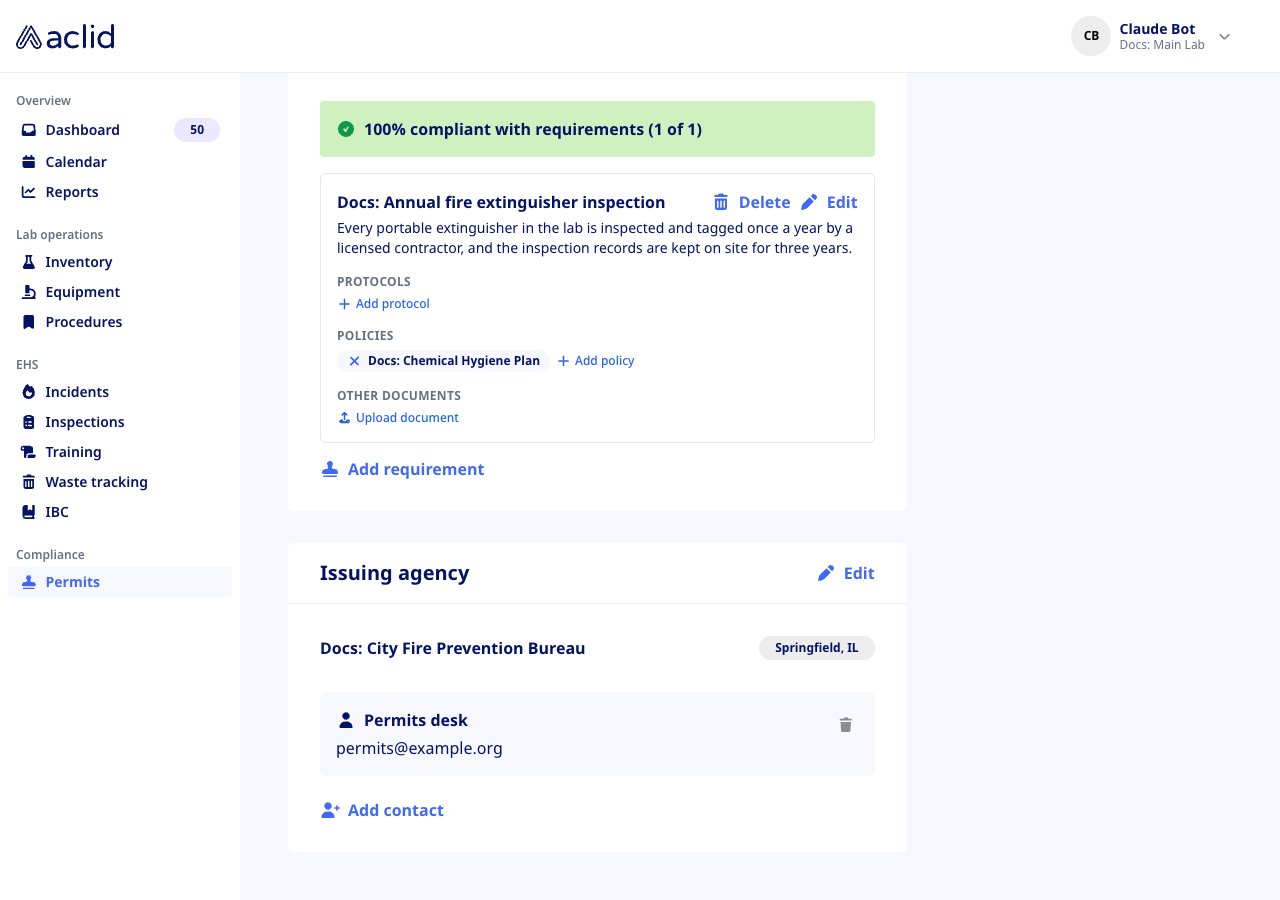
Task: Click the aclid logo
Action: pos(65,37)
